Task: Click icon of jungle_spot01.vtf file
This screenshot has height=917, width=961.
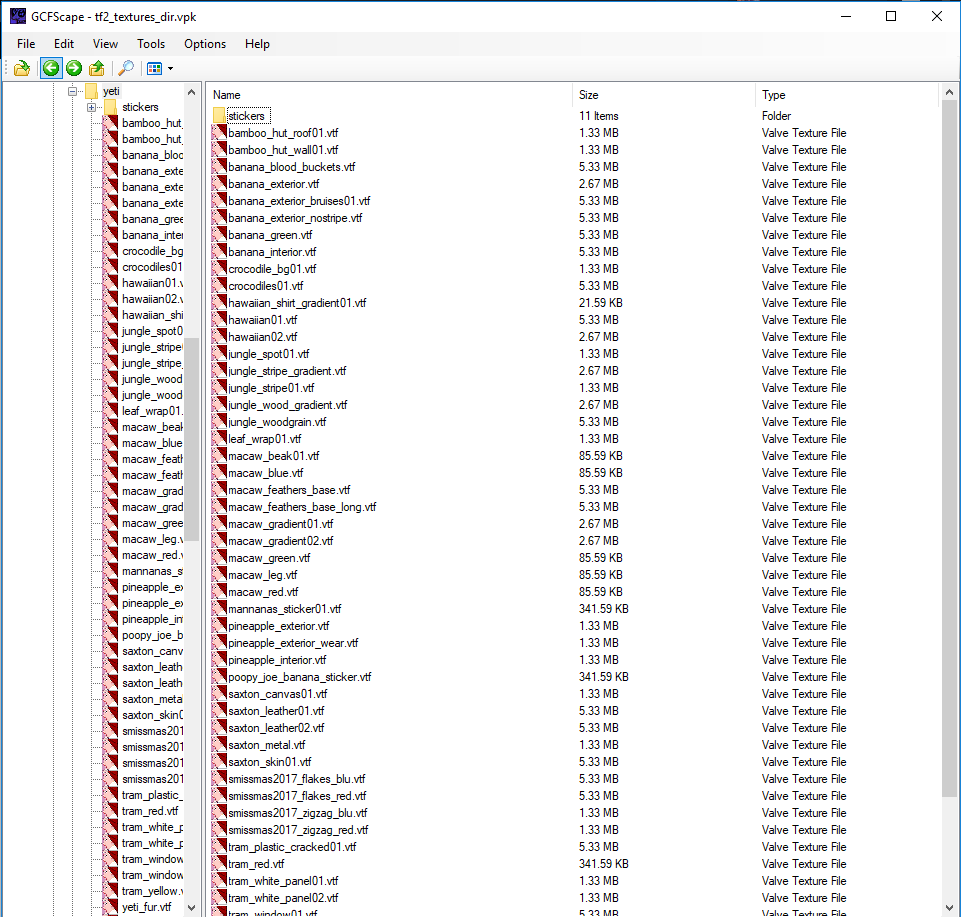Action: 219,354
